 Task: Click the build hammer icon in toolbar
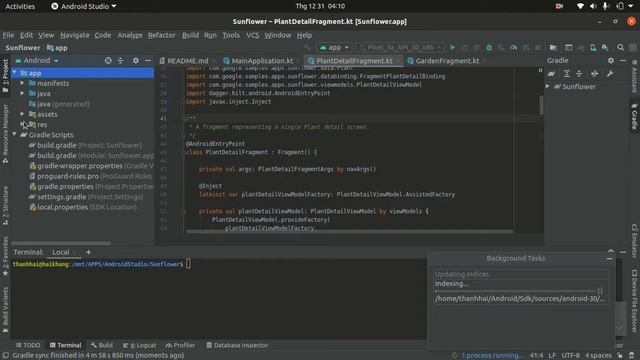click(307, 48)
